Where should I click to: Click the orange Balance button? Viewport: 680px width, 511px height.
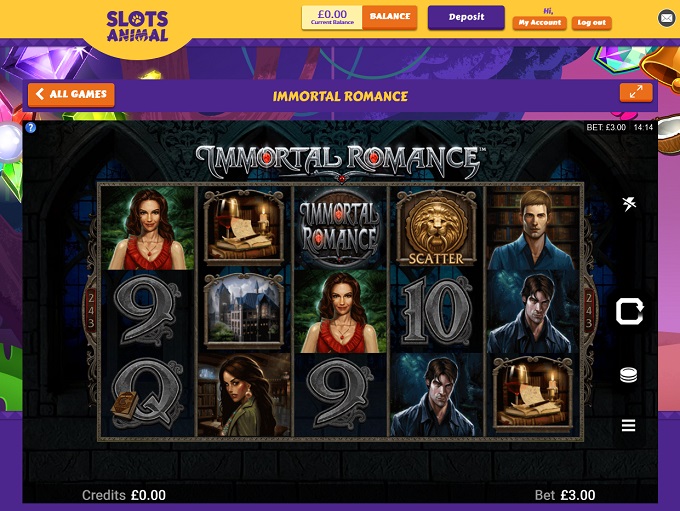point(389,17)
